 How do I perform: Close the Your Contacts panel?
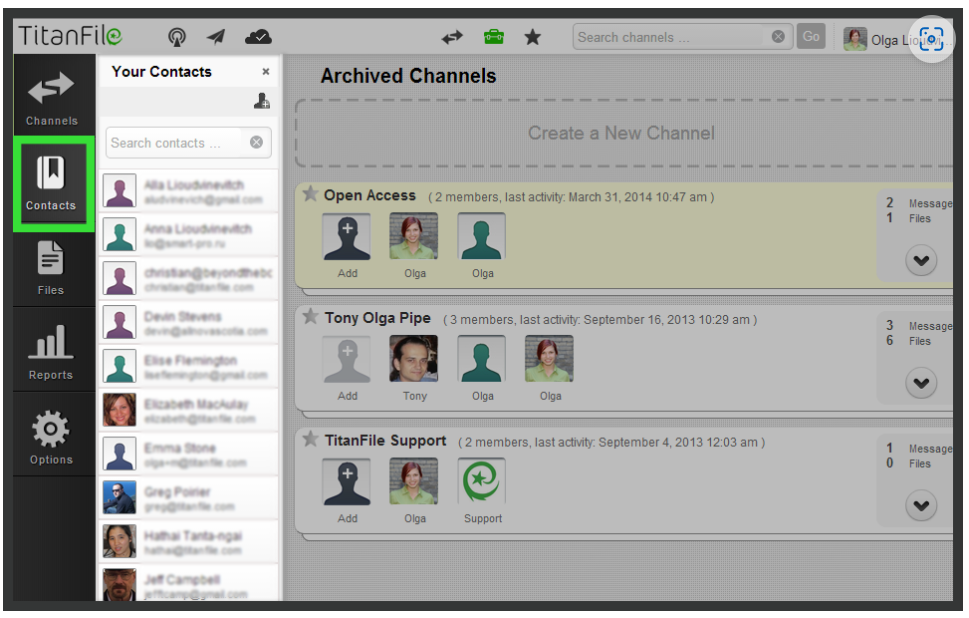(266, 72)
